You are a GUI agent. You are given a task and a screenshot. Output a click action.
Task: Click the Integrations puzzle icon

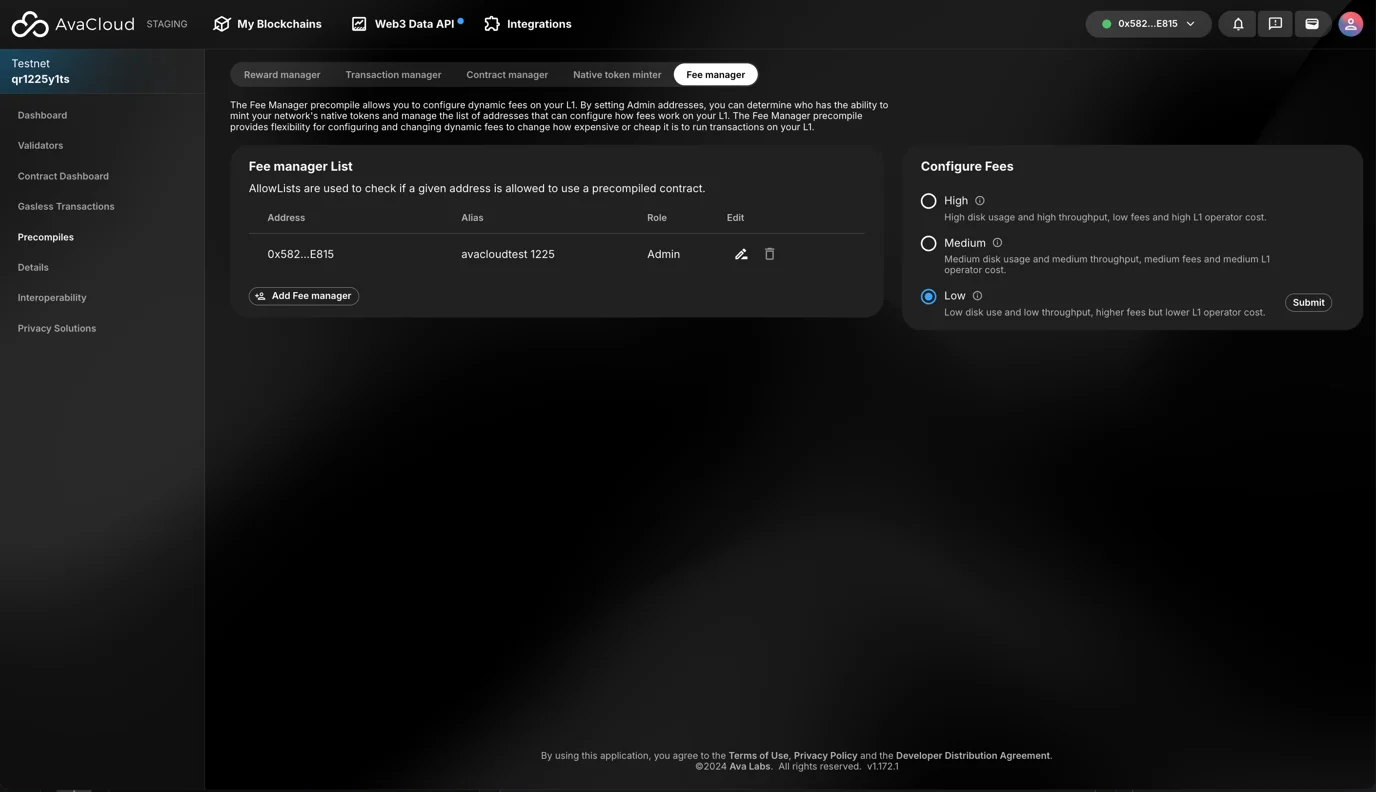[x=492, y=24]
